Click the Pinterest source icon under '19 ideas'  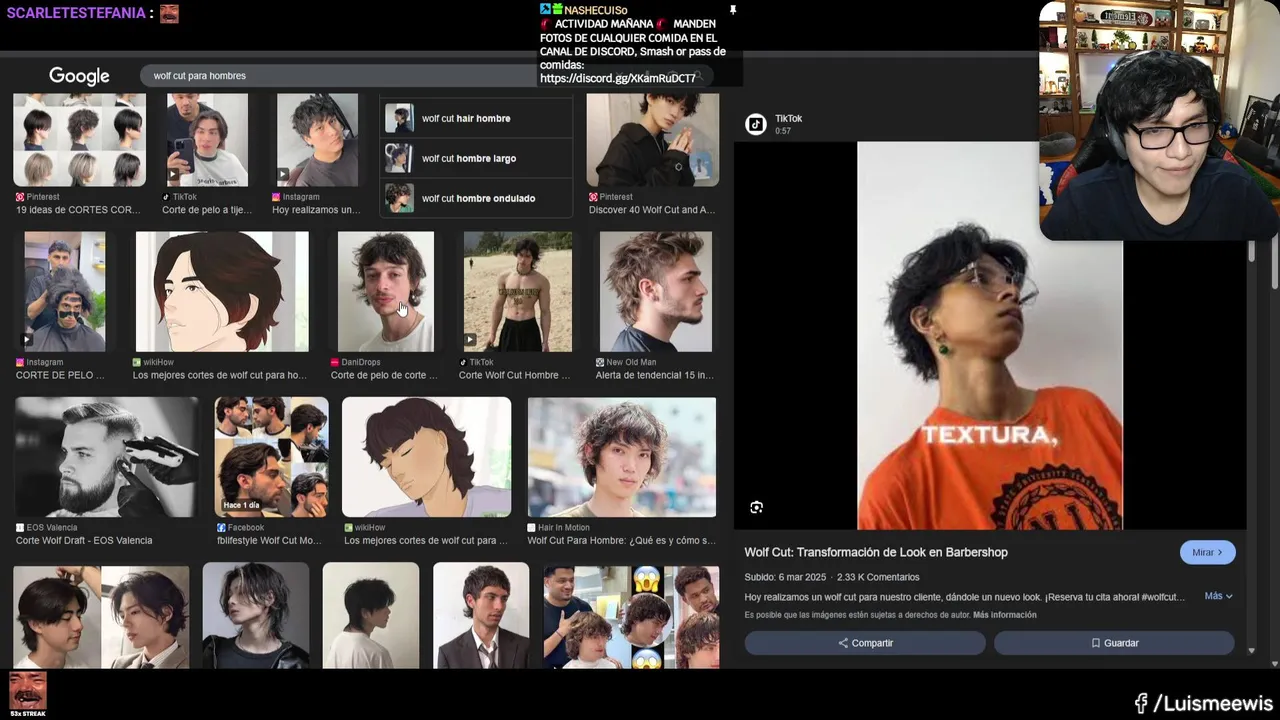coord(20,197)
